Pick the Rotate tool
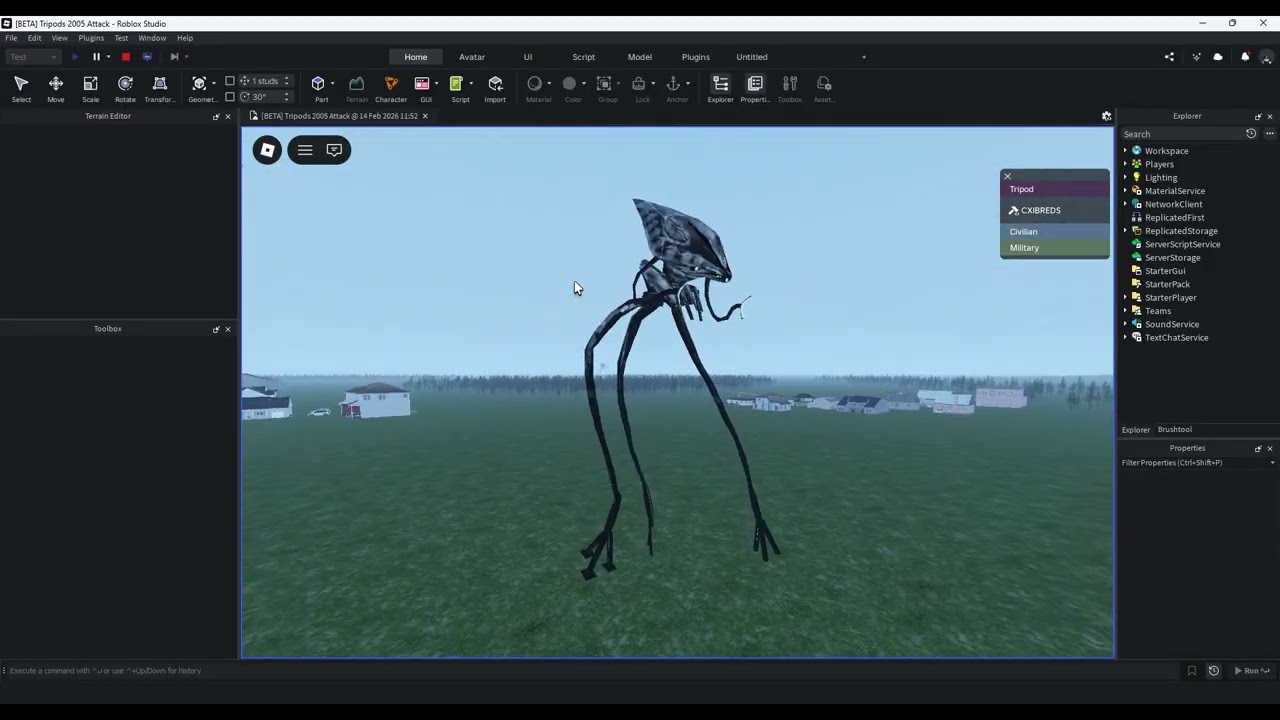The width and height of the screenshot is (1280, 720). (125, 88)
